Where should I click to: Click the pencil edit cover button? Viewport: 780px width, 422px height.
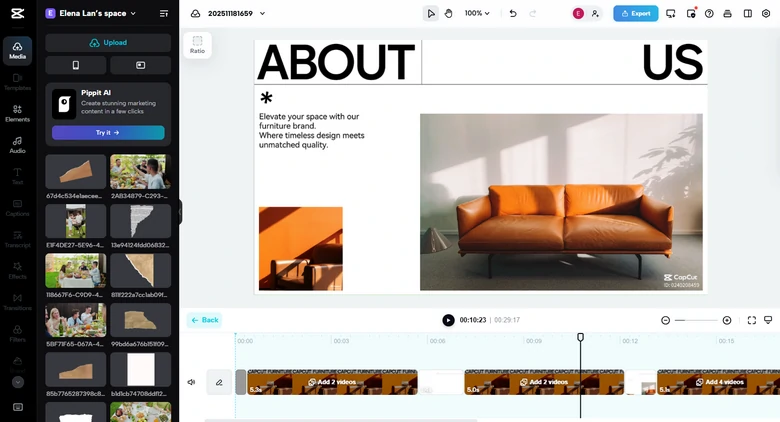click(219, 382)
